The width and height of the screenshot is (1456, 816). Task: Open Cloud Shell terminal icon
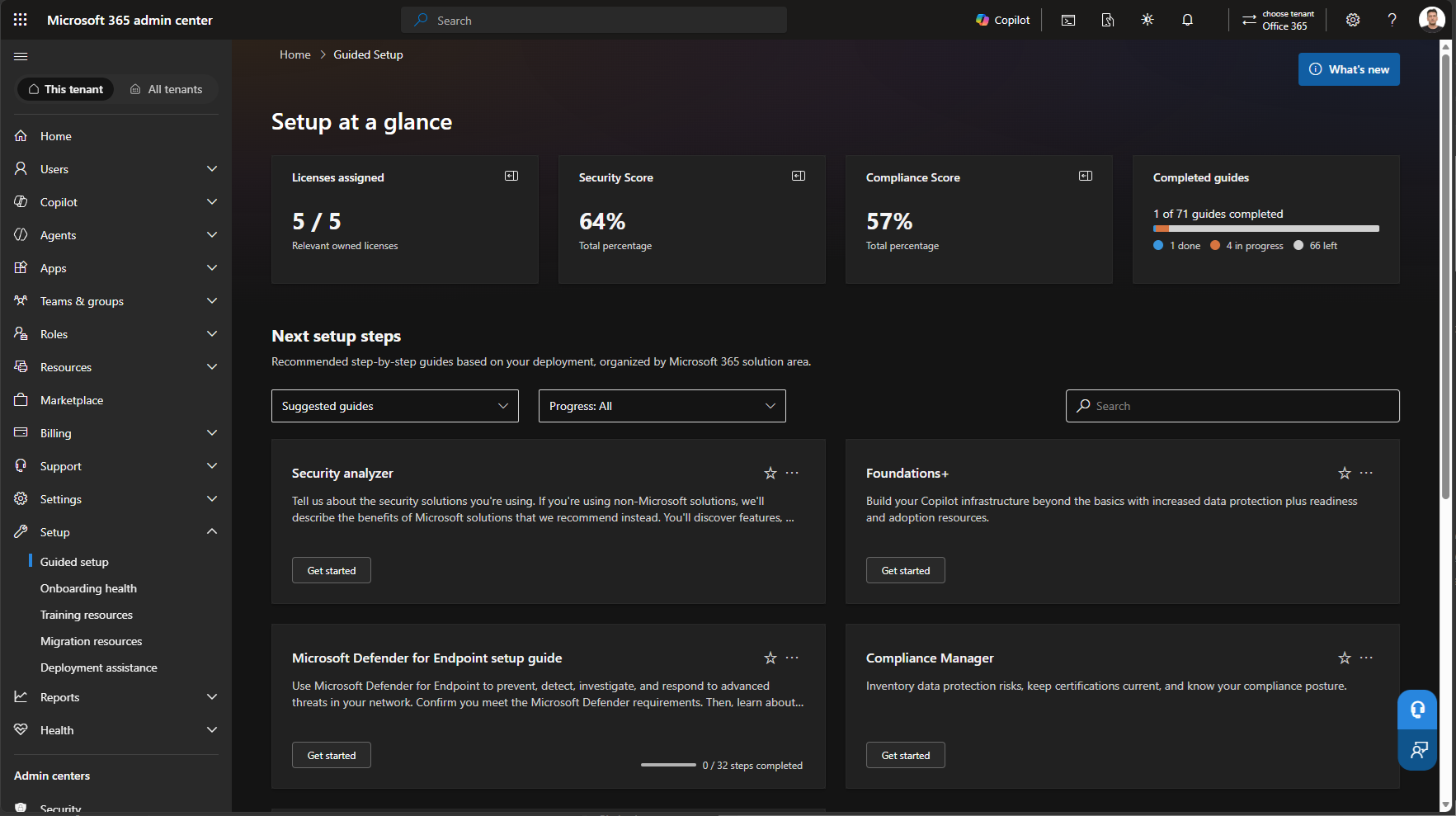pos(1068,20)
